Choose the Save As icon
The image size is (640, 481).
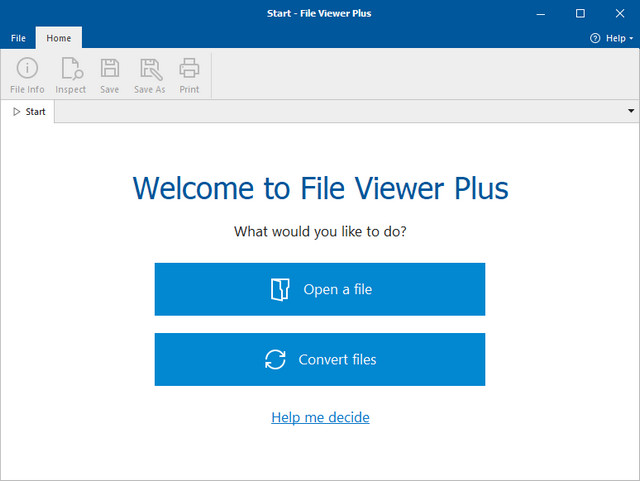tap(150, 69)
